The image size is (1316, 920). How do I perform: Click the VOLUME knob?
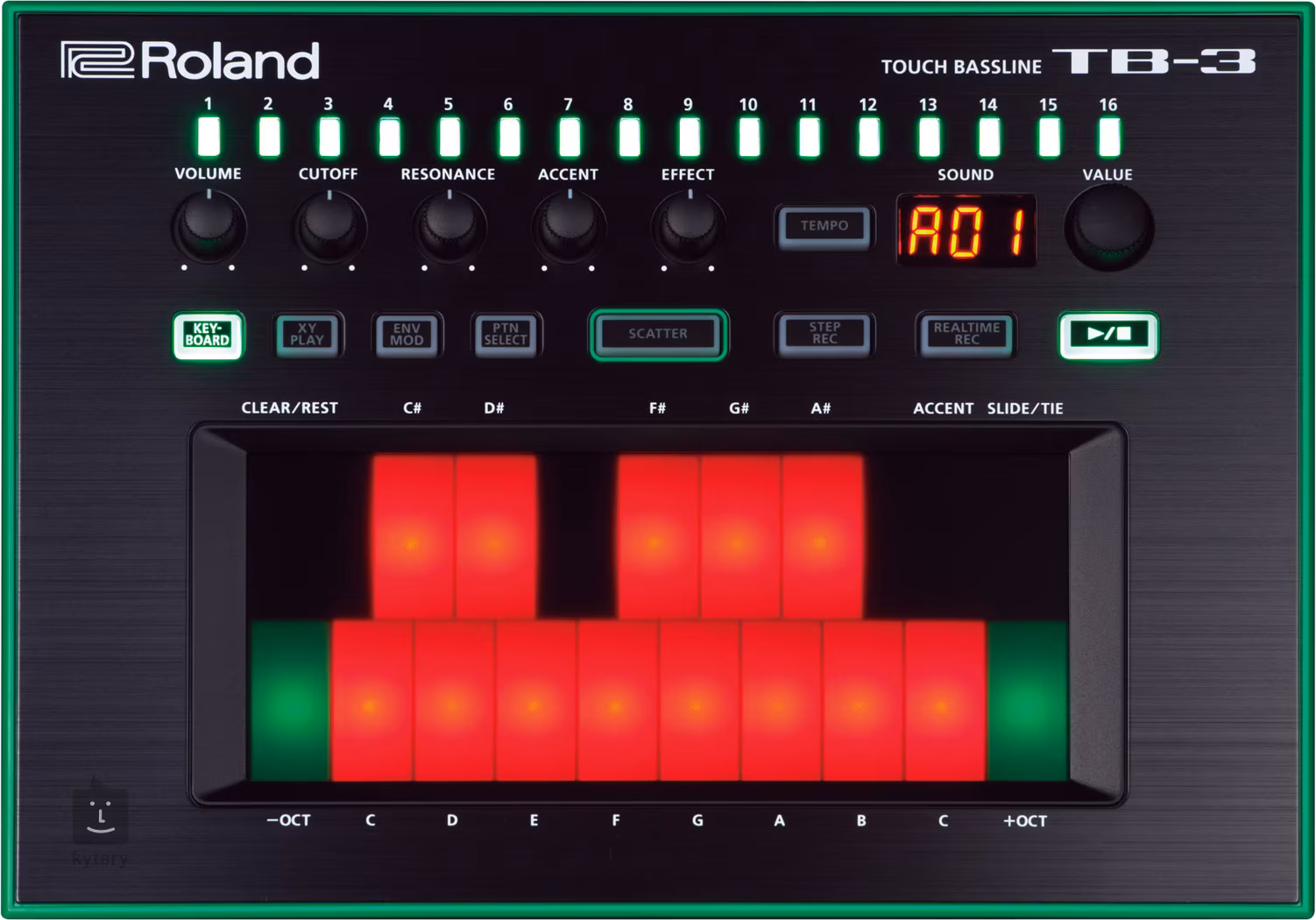(209, 226)
